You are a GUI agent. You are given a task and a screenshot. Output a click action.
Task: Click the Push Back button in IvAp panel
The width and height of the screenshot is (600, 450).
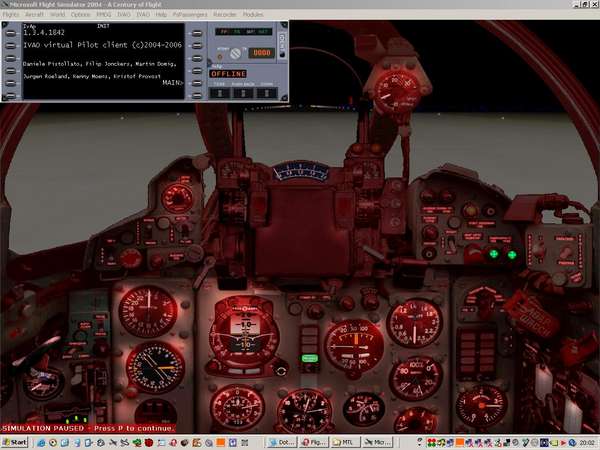(x=243, y=93)
